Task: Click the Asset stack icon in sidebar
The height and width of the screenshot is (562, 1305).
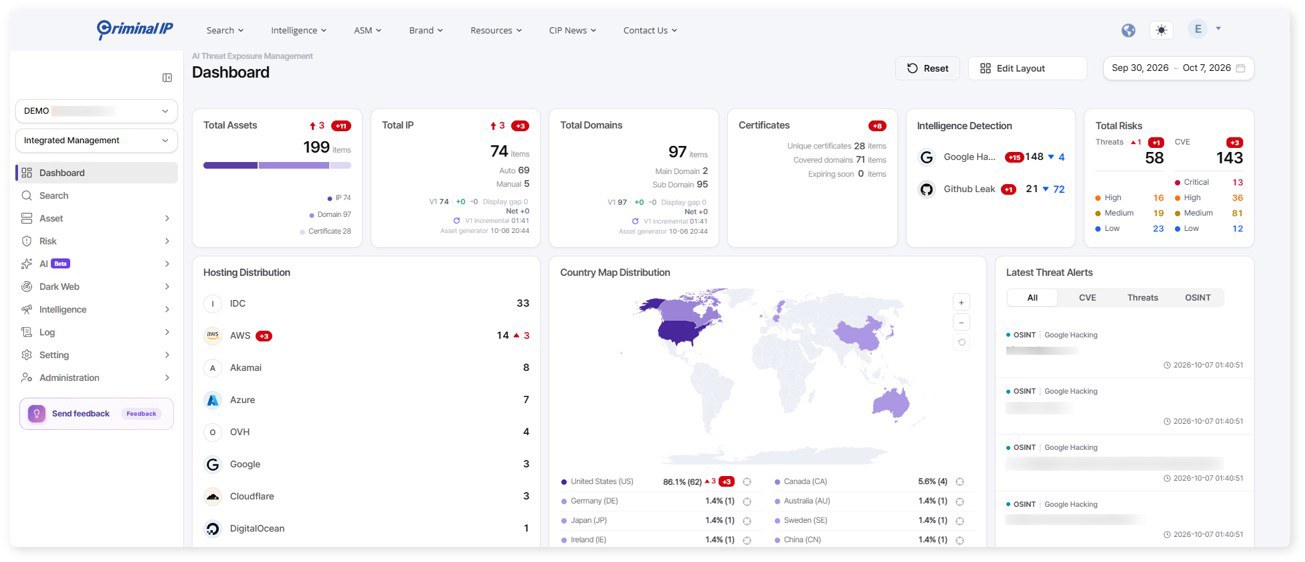Action: (27, 218)
